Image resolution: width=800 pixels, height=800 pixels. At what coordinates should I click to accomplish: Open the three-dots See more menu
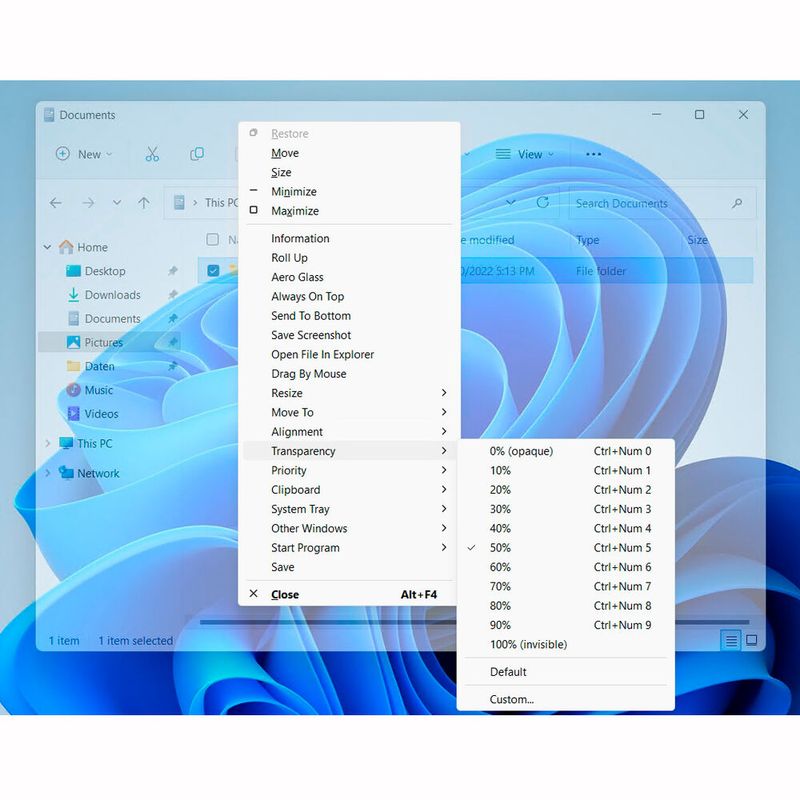[593, 154]
